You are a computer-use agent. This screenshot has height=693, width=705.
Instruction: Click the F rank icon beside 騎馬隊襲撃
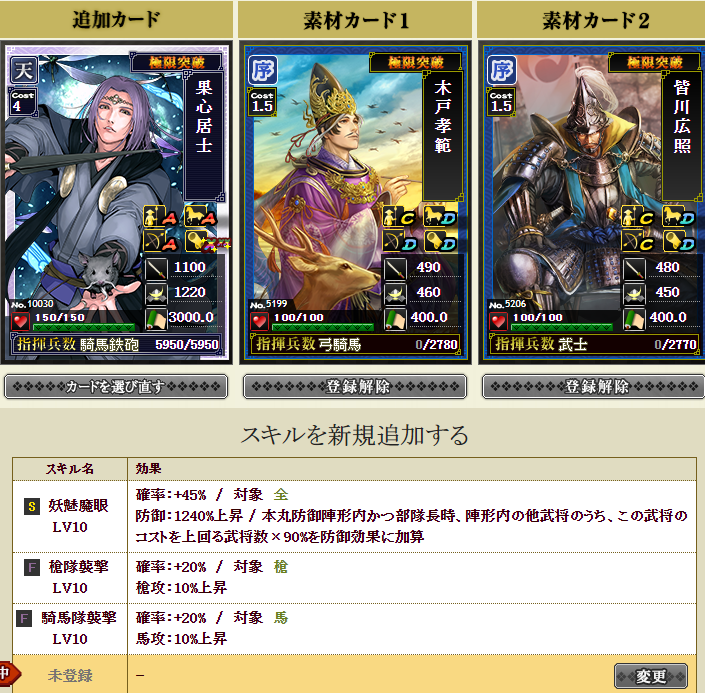tap(24, 619)
